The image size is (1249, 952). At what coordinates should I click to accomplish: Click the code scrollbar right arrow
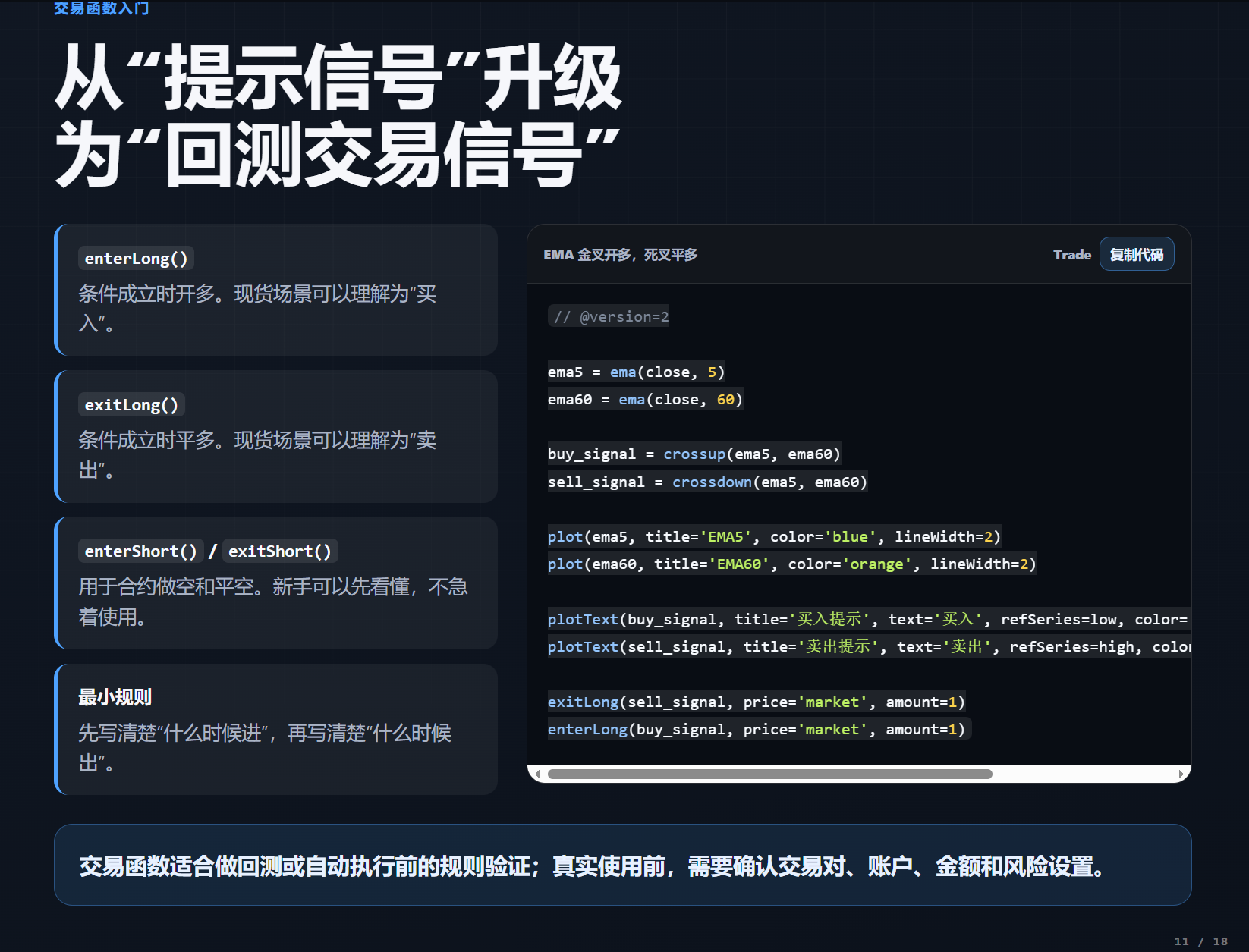tap(1181, 774)
